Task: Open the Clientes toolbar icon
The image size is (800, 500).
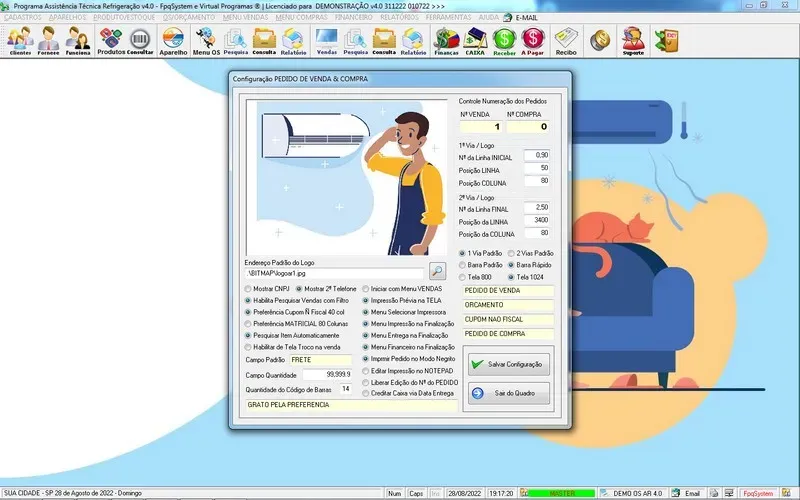Action: (20, 41)
